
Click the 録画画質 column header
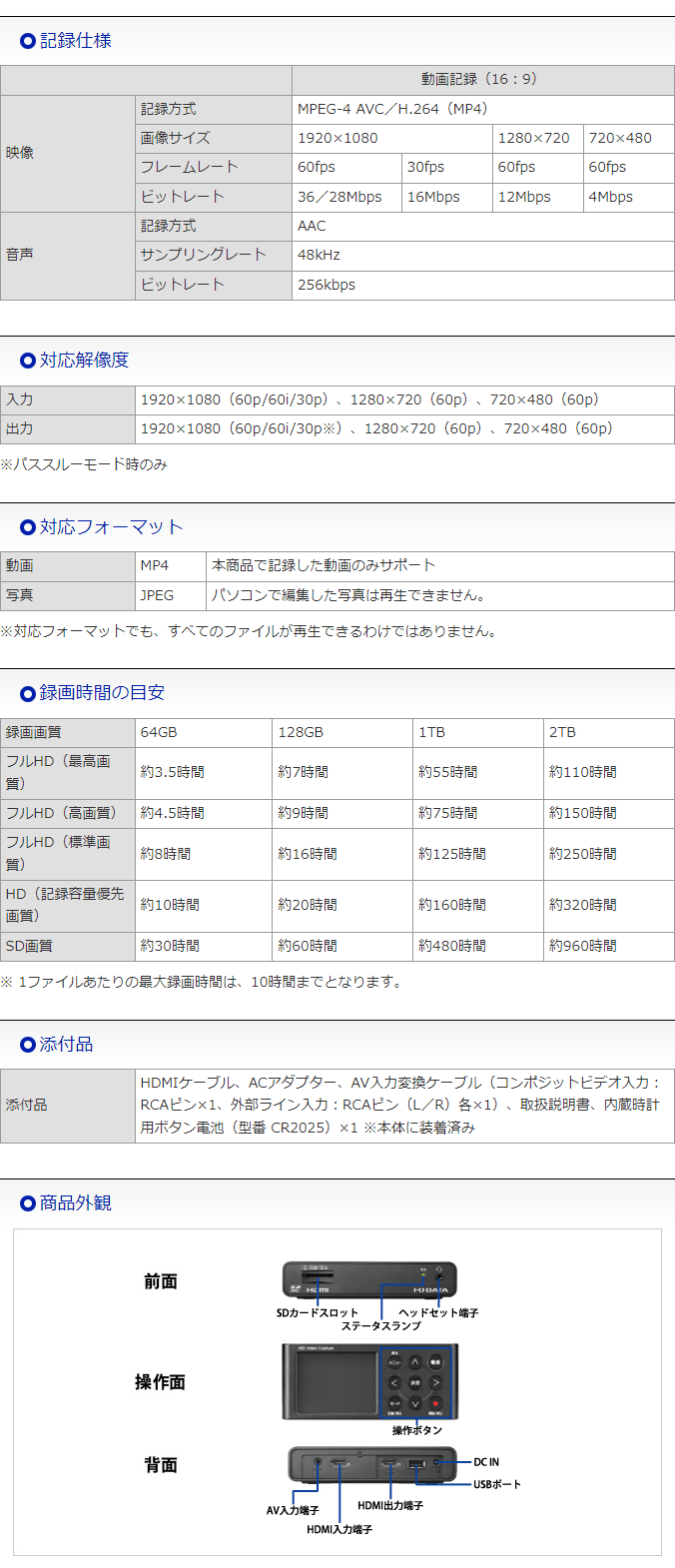point(68,732)
